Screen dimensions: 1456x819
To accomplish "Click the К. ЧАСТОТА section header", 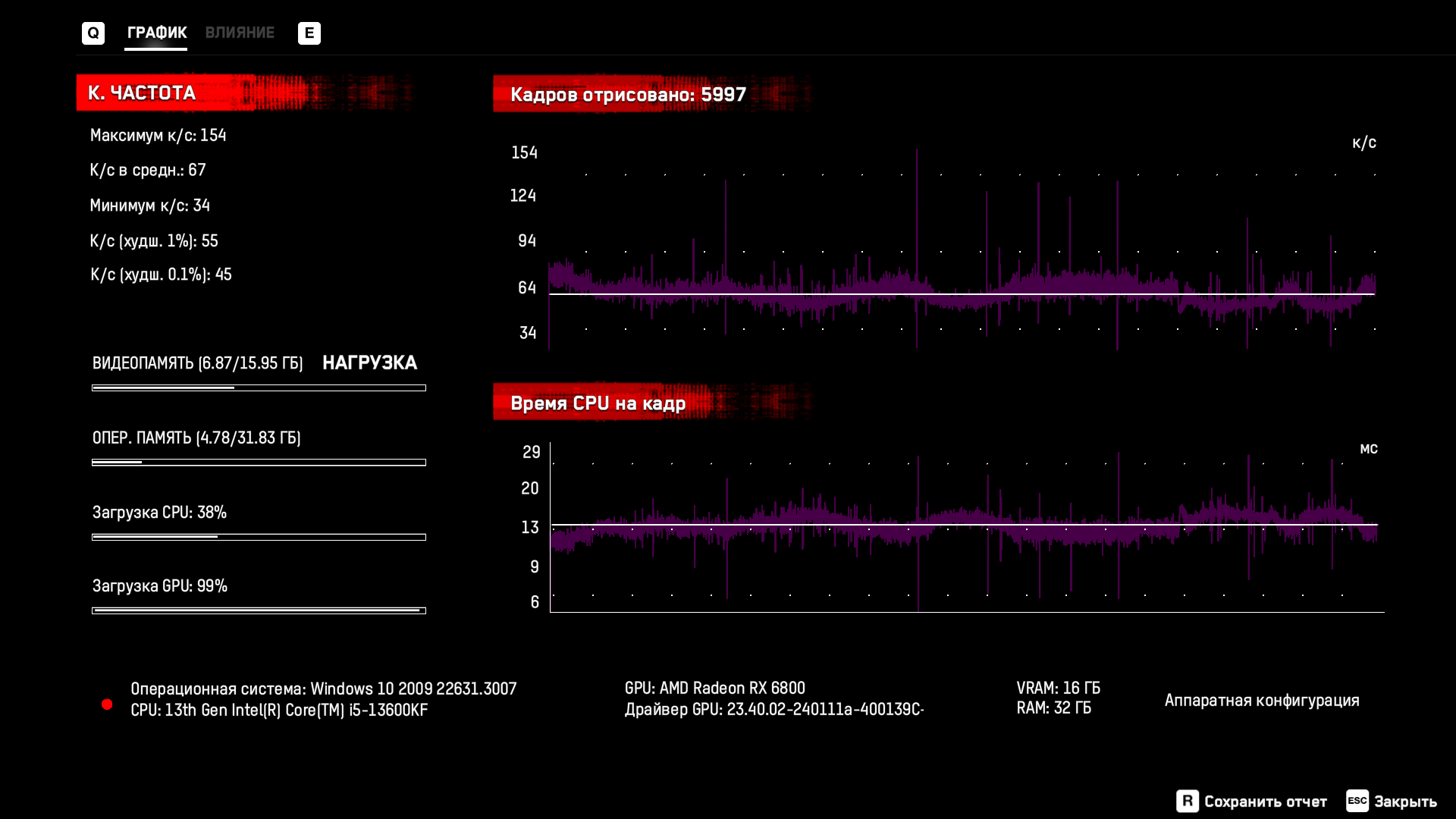I will (x=142, y=93).
